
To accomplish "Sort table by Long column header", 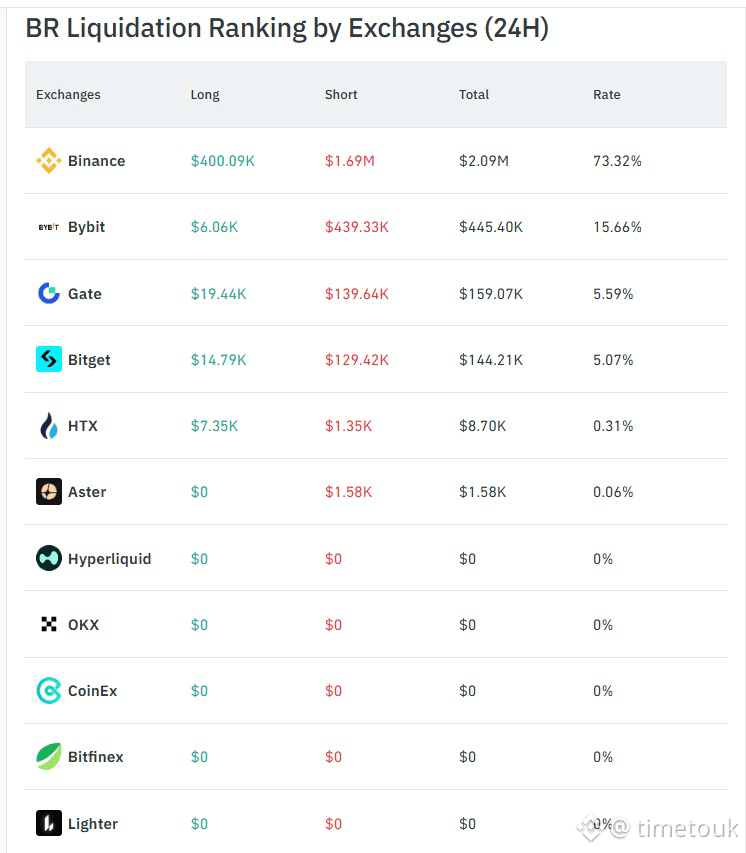I will click(205, 95).
